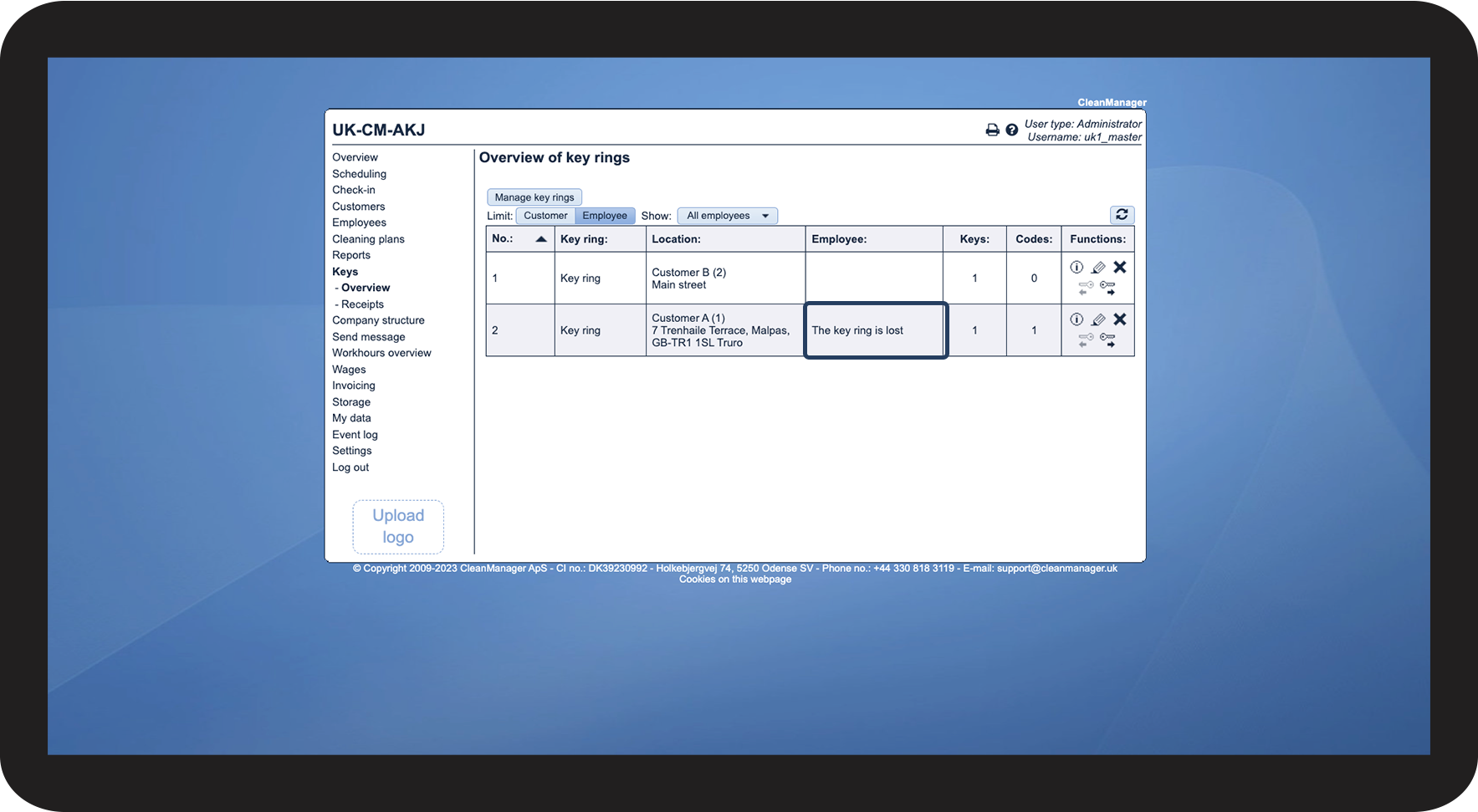
Task: Click The key ring is lost cell
Action: 875,330
